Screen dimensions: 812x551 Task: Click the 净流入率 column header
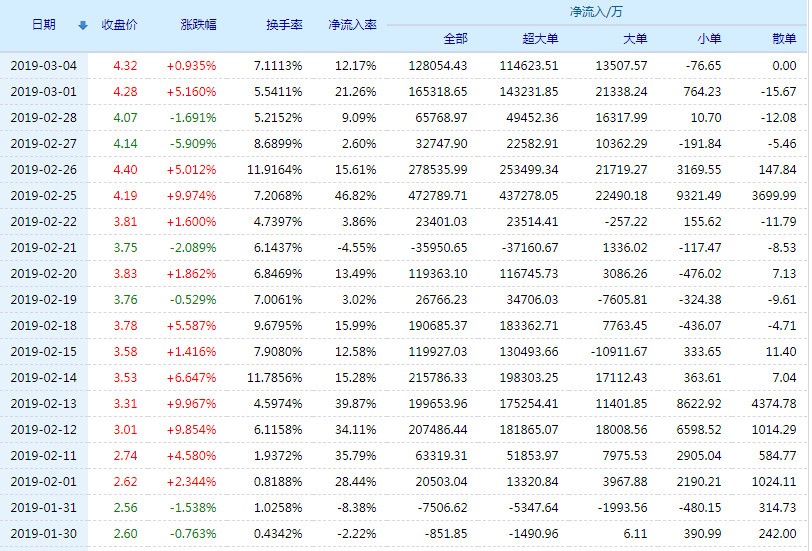click(x=351, y=25)
